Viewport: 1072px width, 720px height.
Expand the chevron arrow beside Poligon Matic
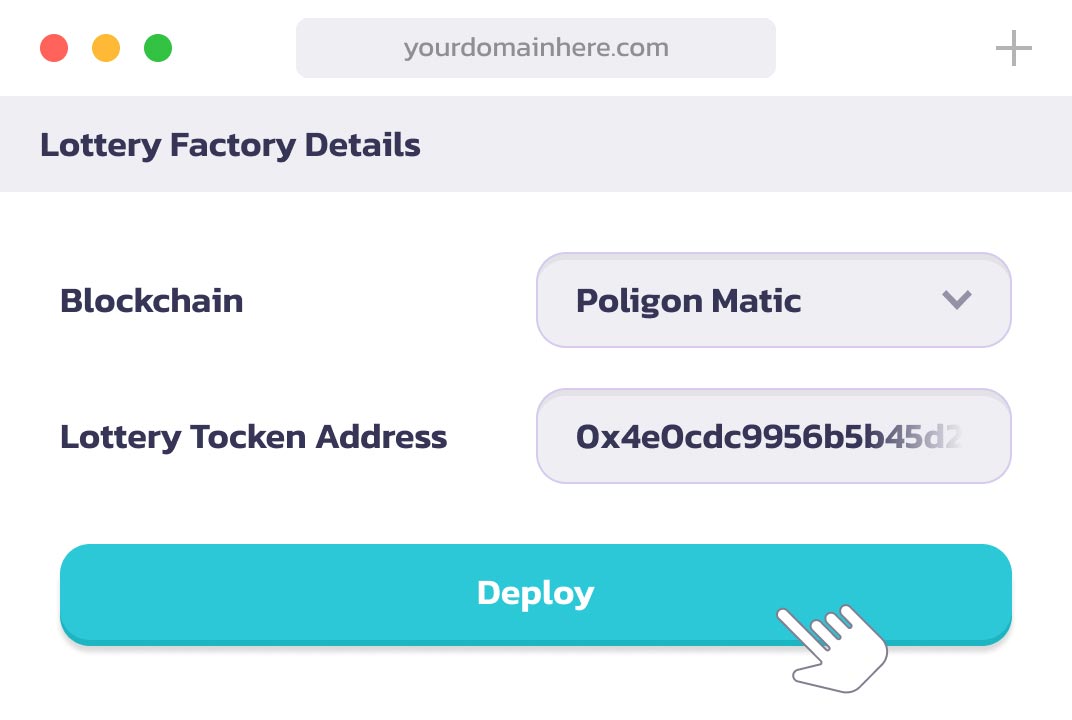[957, 300]
